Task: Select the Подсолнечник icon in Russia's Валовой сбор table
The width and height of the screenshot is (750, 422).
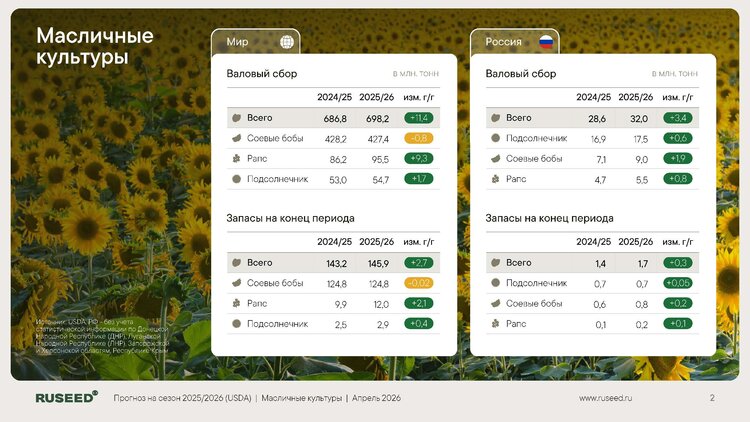Action: (493, 138)
